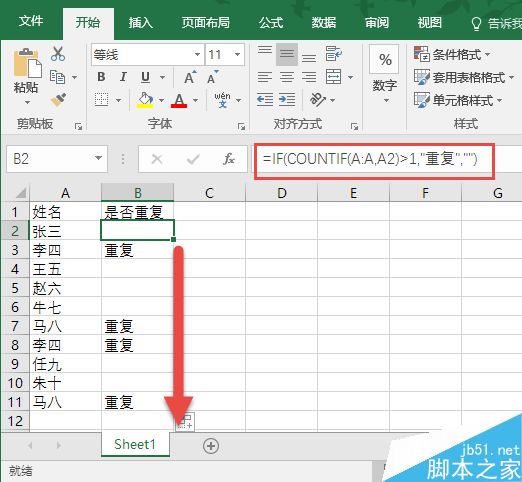Expand the underline style arrow
The height and width of the screenshot is (482, 522).
[x=162, y=78]
